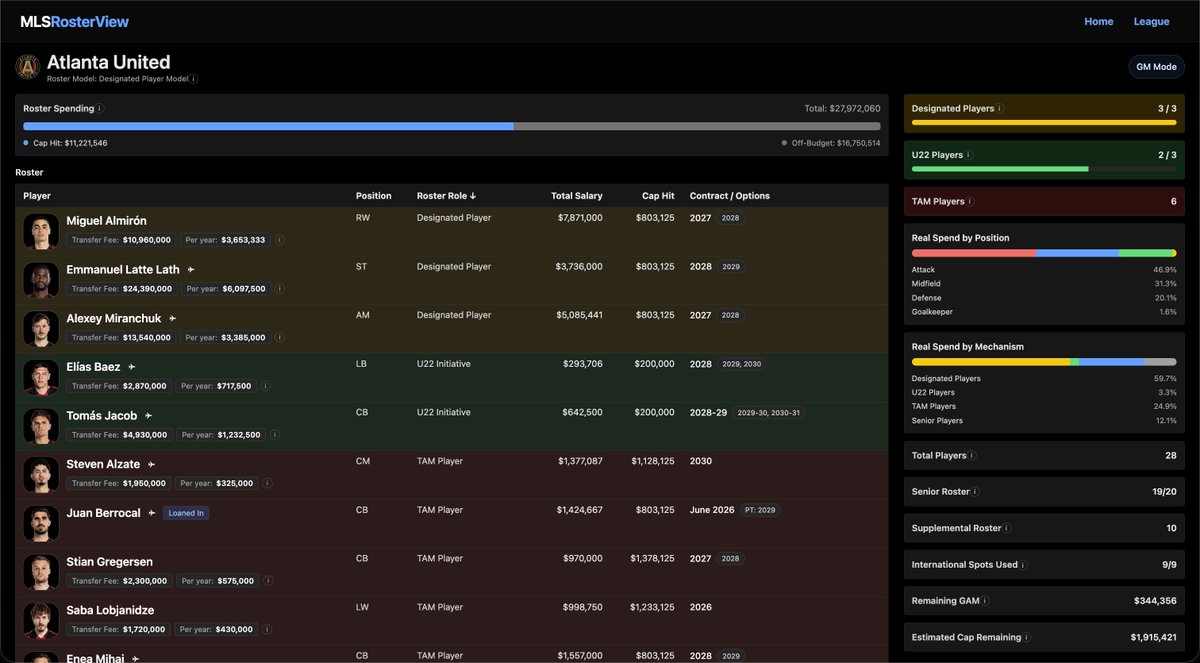Image resolution: width=1200 pixels, height=663 pixels.
Task: Sort roster by the Total Salary column
Action: pos(577,196)
